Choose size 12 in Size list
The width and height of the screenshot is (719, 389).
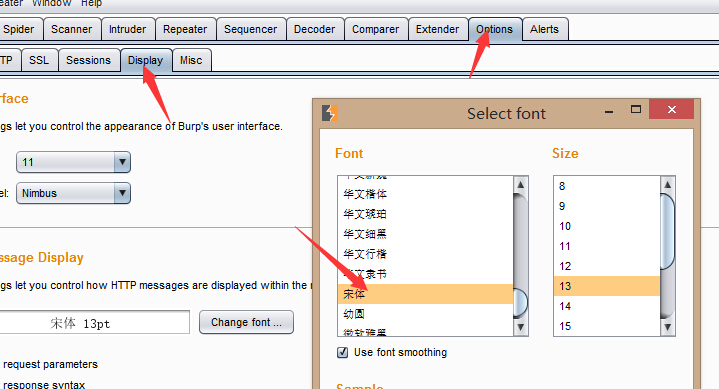[607, 266]
